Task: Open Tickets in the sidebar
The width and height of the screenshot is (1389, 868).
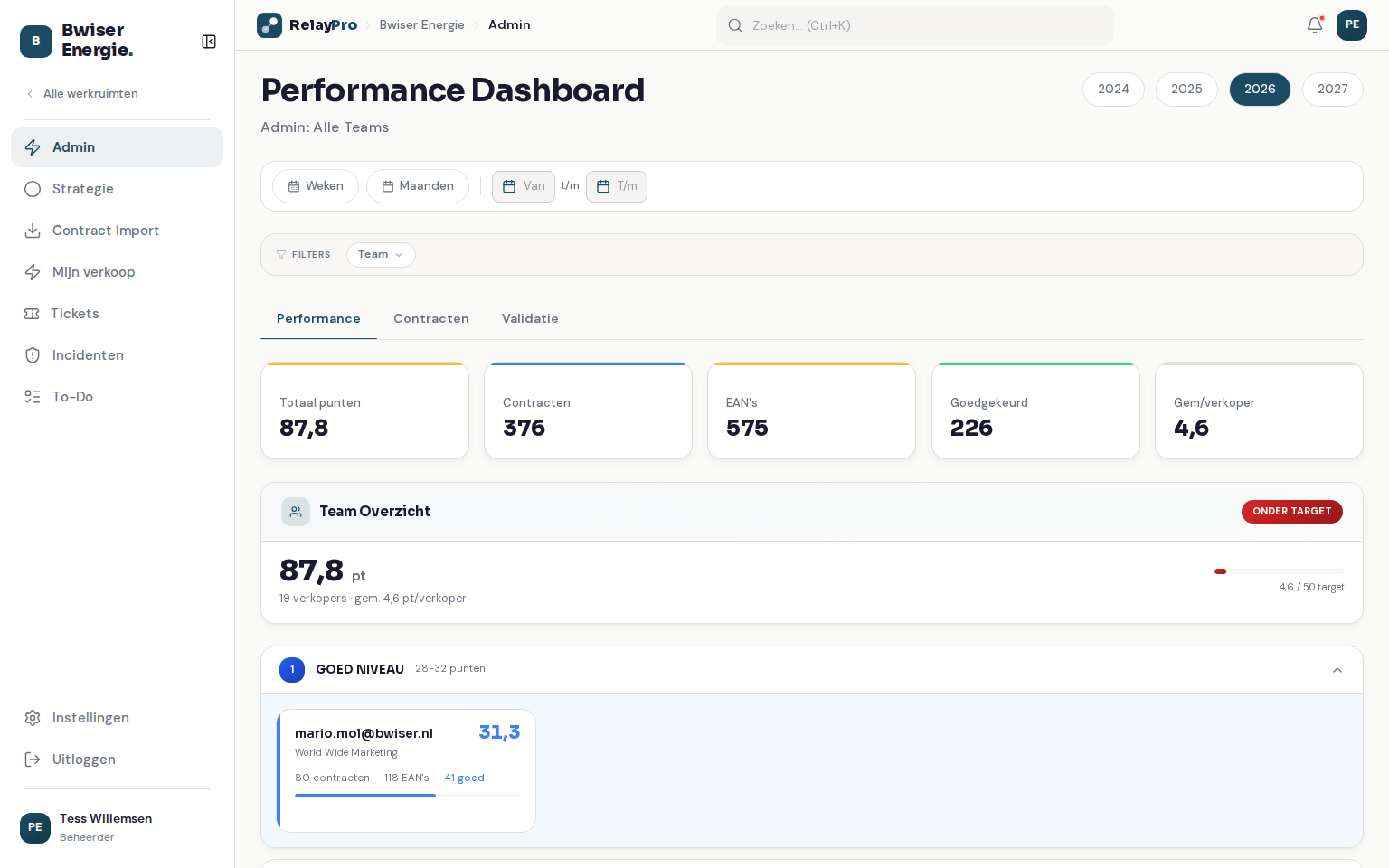Action: (x=117, y=314)
